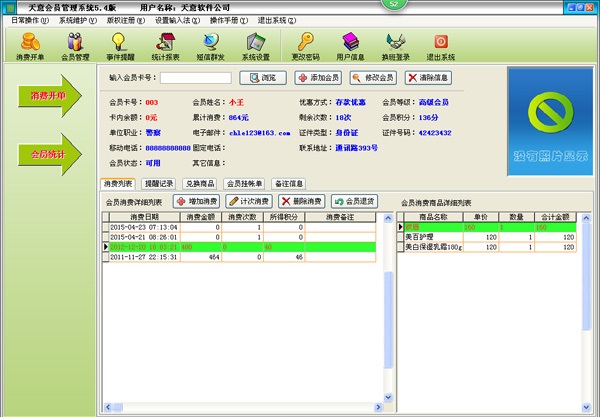The width and height of the screenshot is (600, 417).
Task: Click 消费日期 column header
Action: pos(144,217)
